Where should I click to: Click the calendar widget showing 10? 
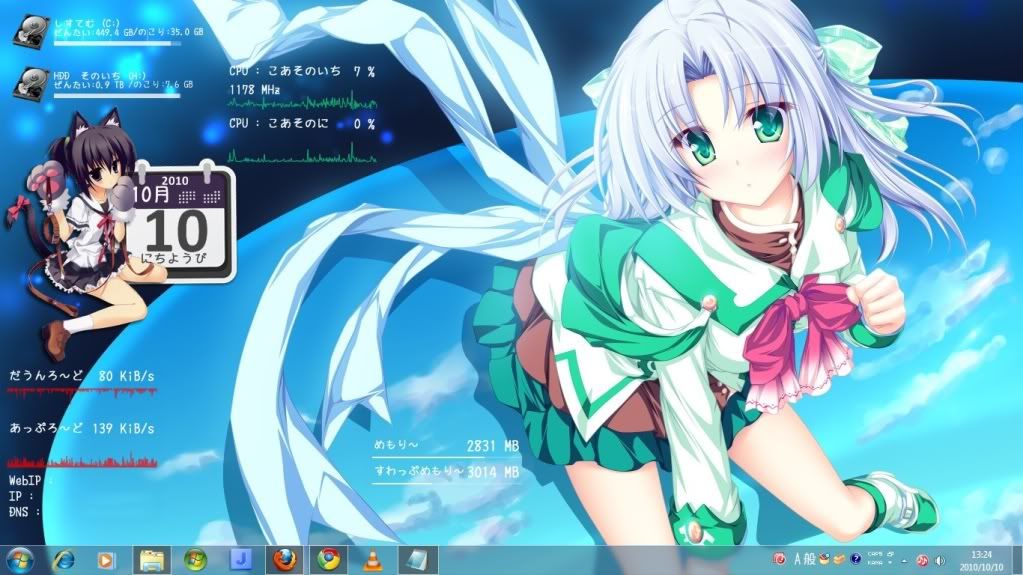182,223
